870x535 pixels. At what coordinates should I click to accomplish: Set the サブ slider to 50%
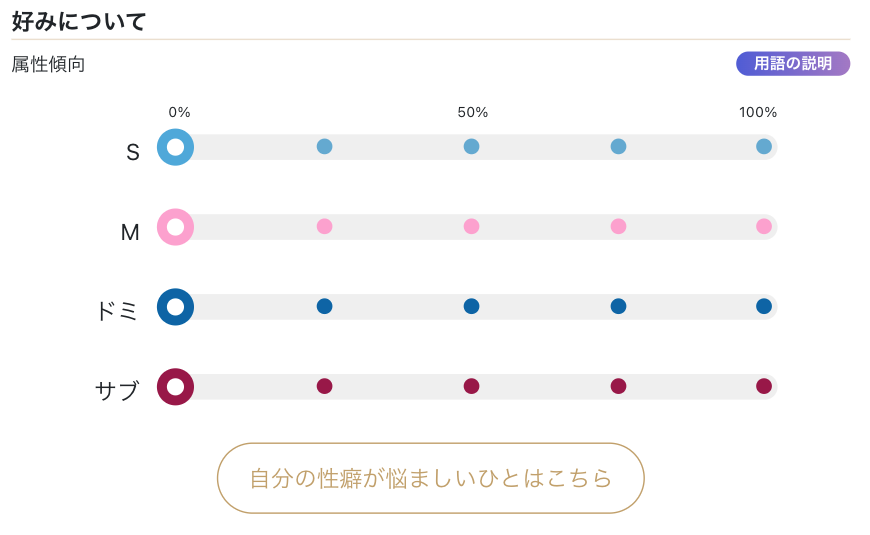[471, 386]
